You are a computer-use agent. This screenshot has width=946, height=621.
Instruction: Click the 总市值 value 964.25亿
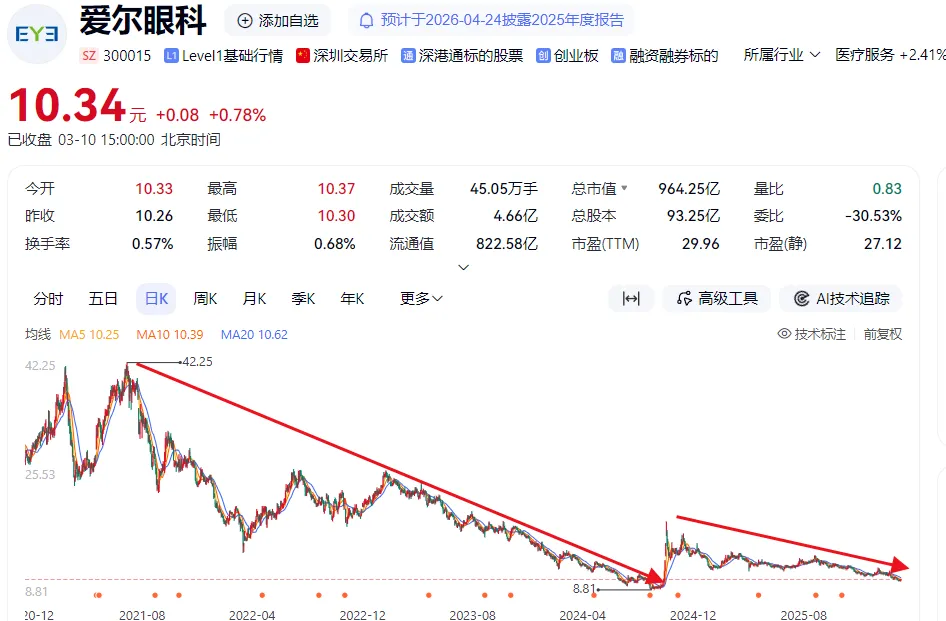click(x=688, y=189)
